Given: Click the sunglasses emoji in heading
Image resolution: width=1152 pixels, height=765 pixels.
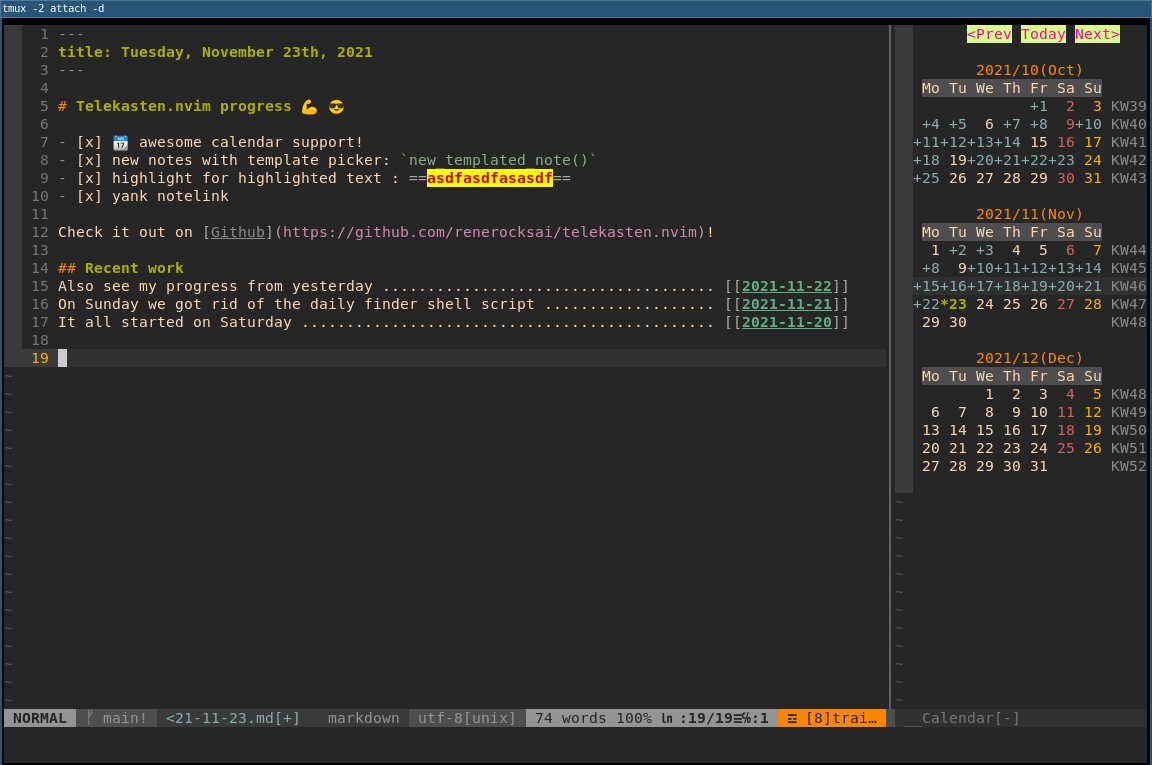Looking at the screenshot, I should 337,106.
